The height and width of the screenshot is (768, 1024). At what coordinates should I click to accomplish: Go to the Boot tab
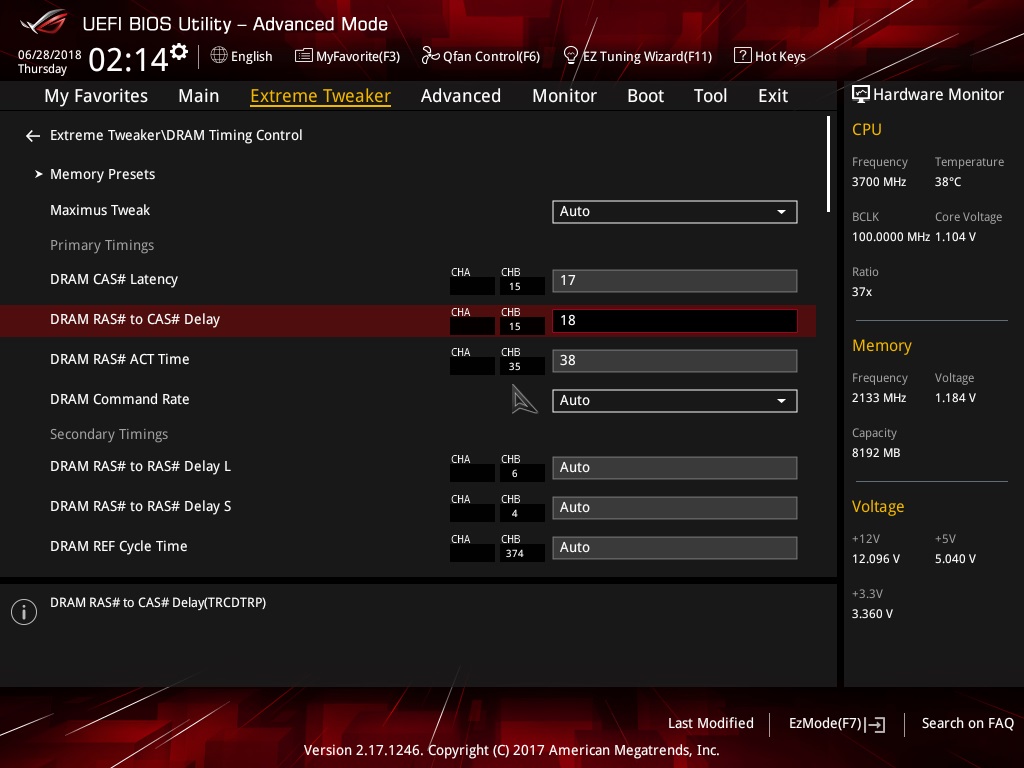(x=645, y=96)
